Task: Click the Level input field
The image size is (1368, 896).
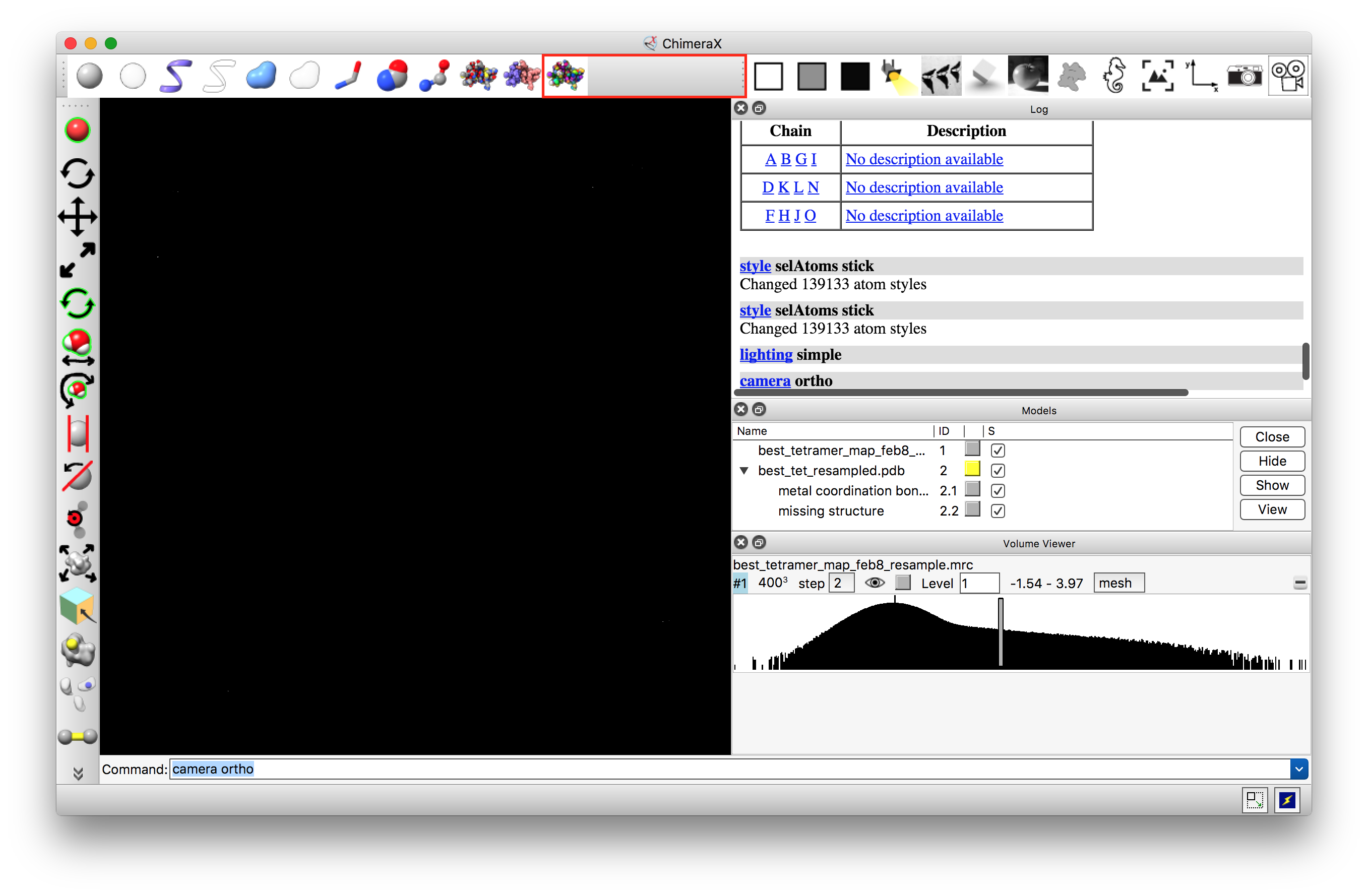Action: click(979, 583)
